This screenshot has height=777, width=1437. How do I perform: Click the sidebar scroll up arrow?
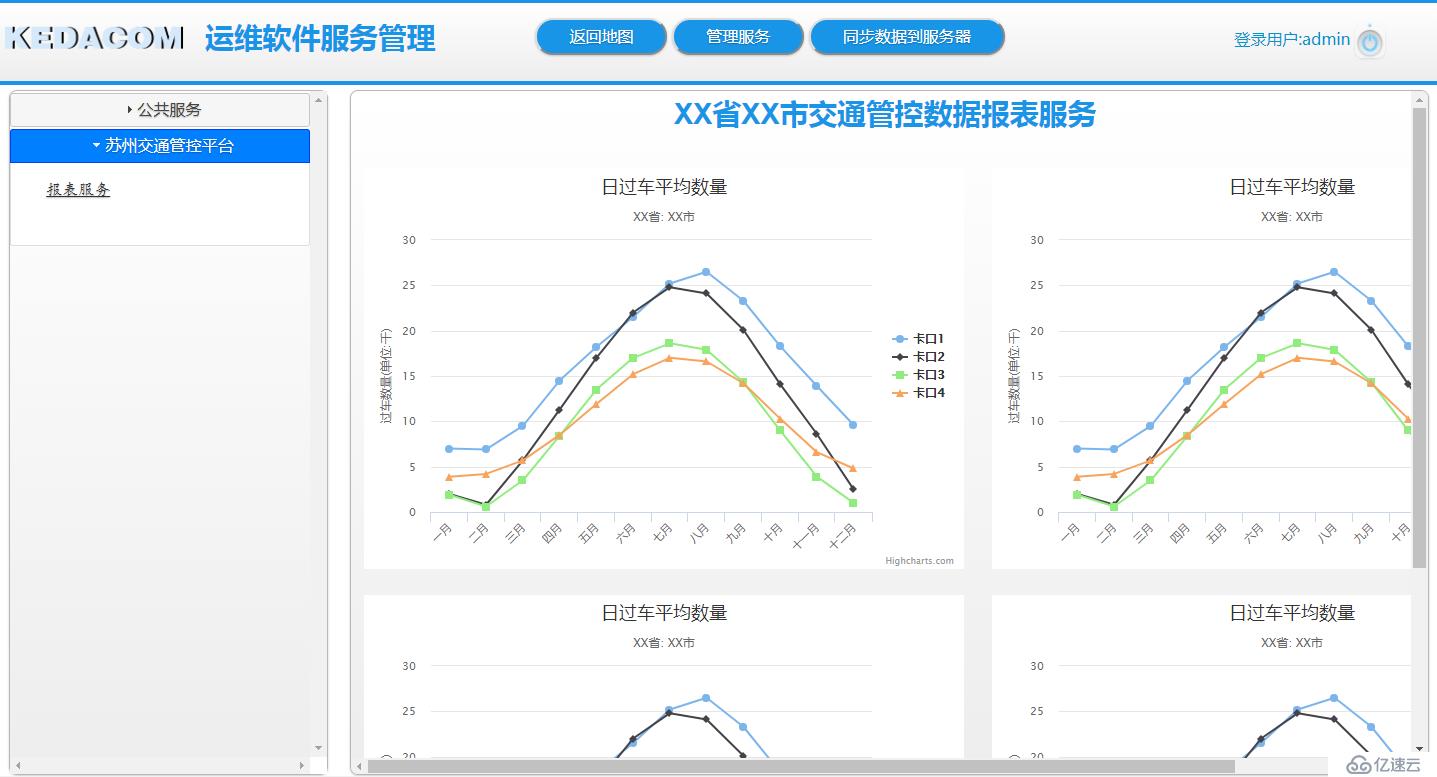[319, 100]
